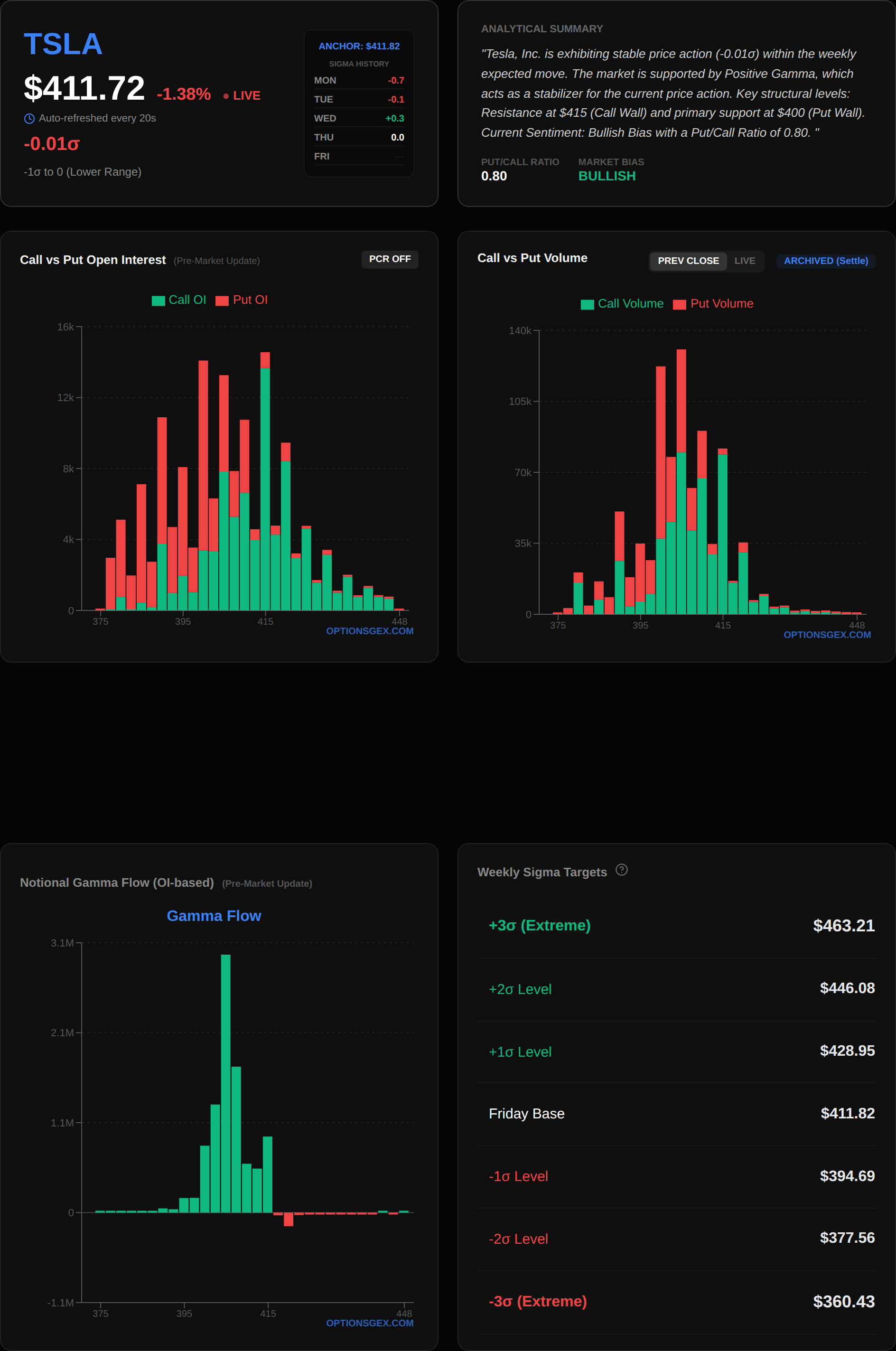Click the ANCHOR: $411.82 label
This screenshot has width=896, height=1351.
point(359,47)
